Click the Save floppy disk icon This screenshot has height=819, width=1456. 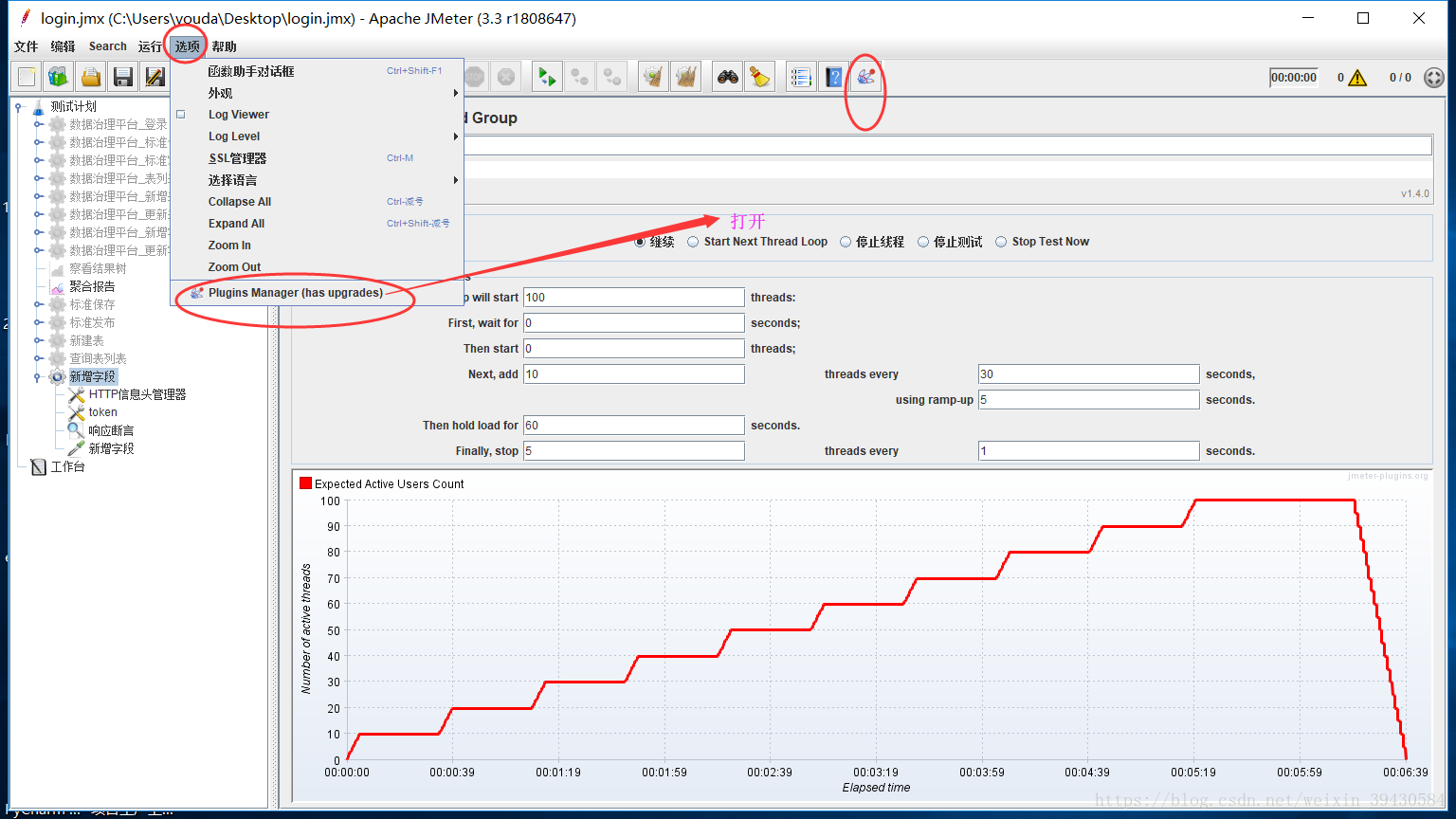(122, 77)
